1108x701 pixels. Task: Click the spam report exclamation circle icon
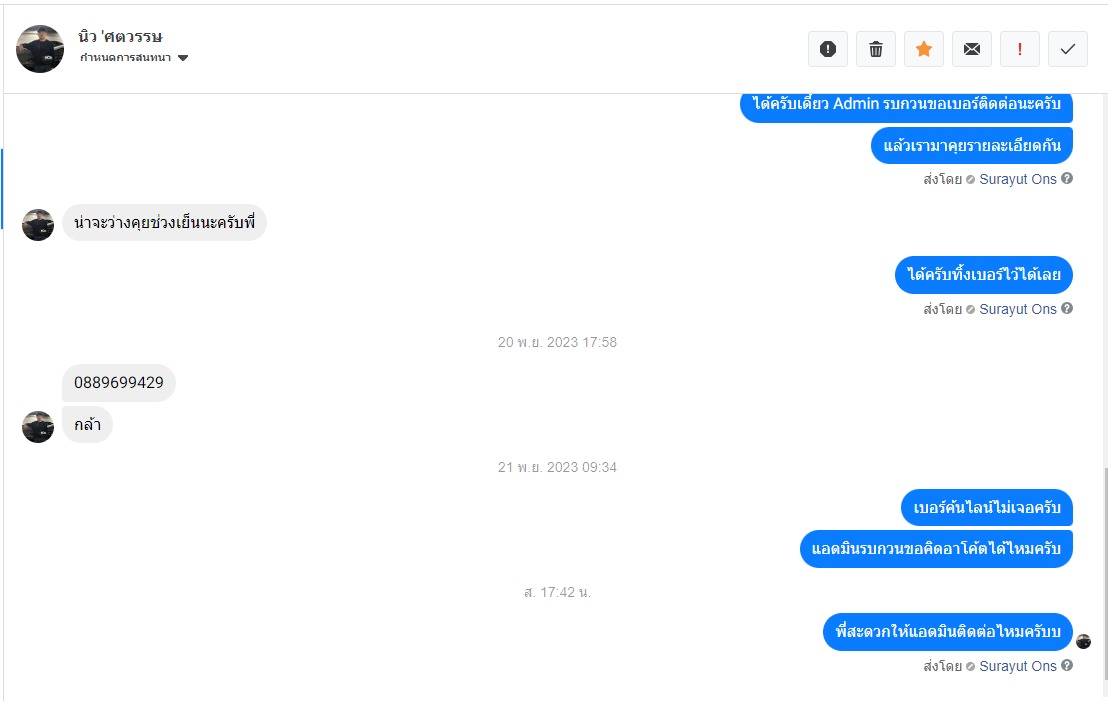point(827,49)
